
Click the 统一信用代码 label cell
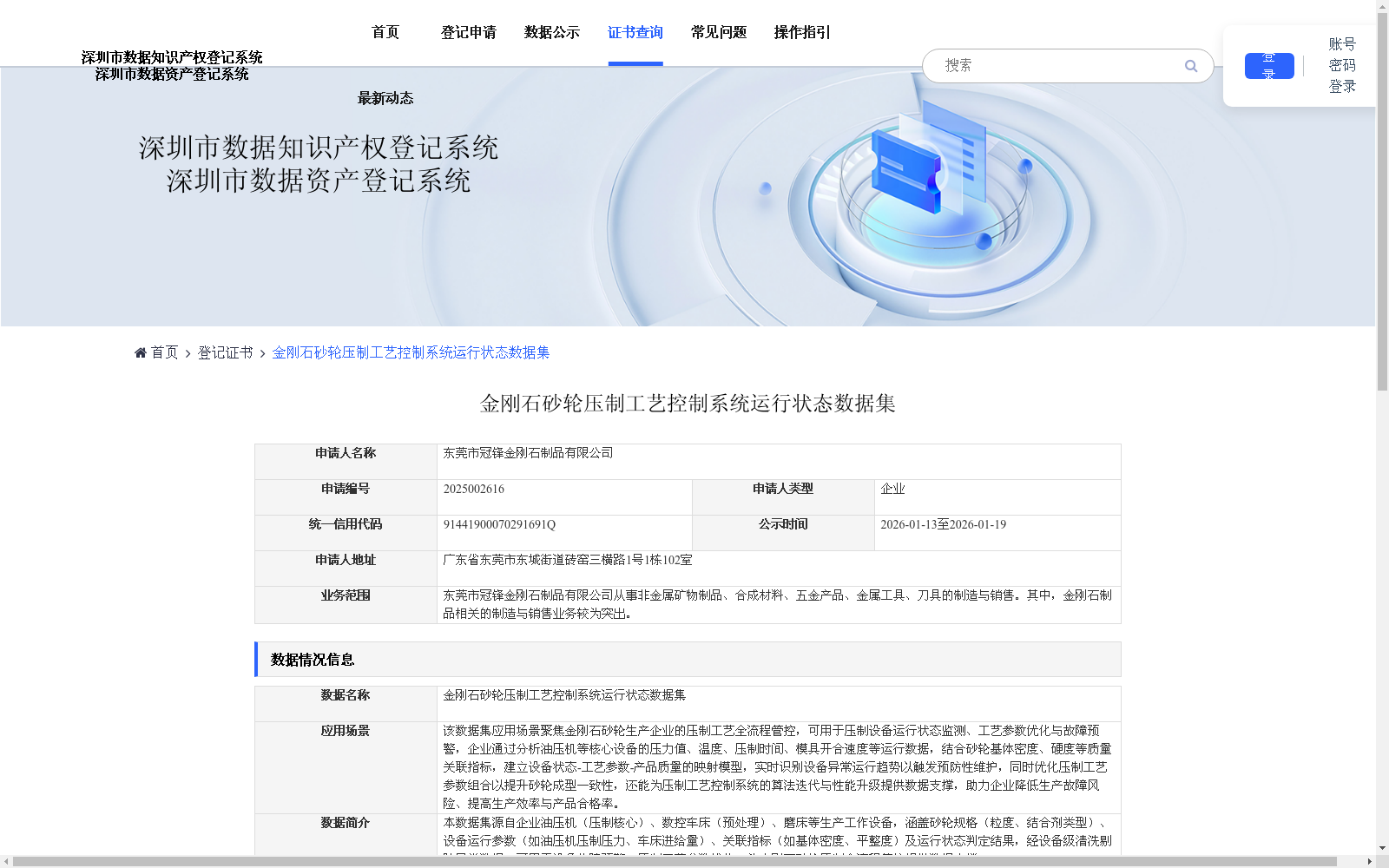(x=346, y=533)
